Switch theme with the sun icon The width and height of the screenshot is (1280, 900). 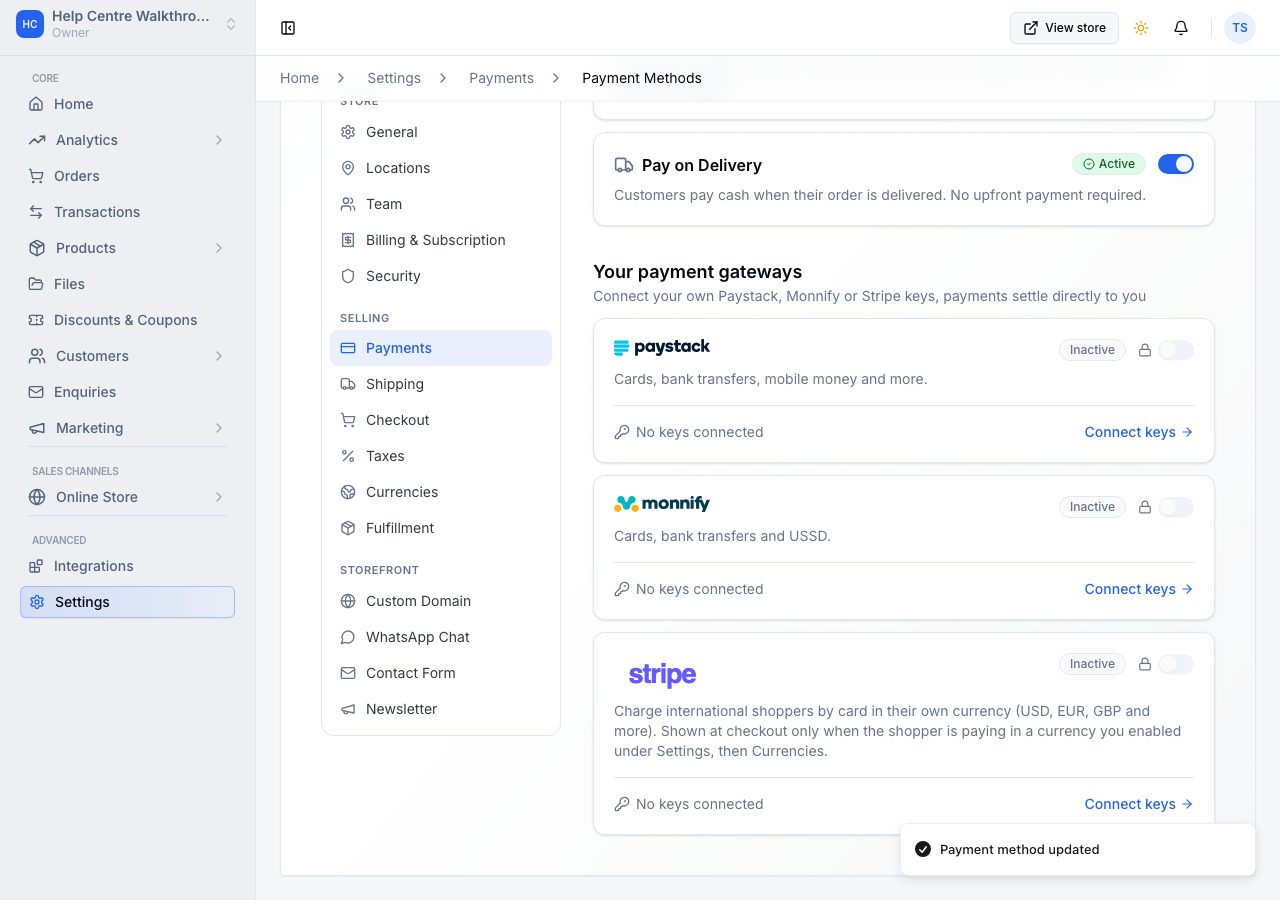tap(1141, 28)
